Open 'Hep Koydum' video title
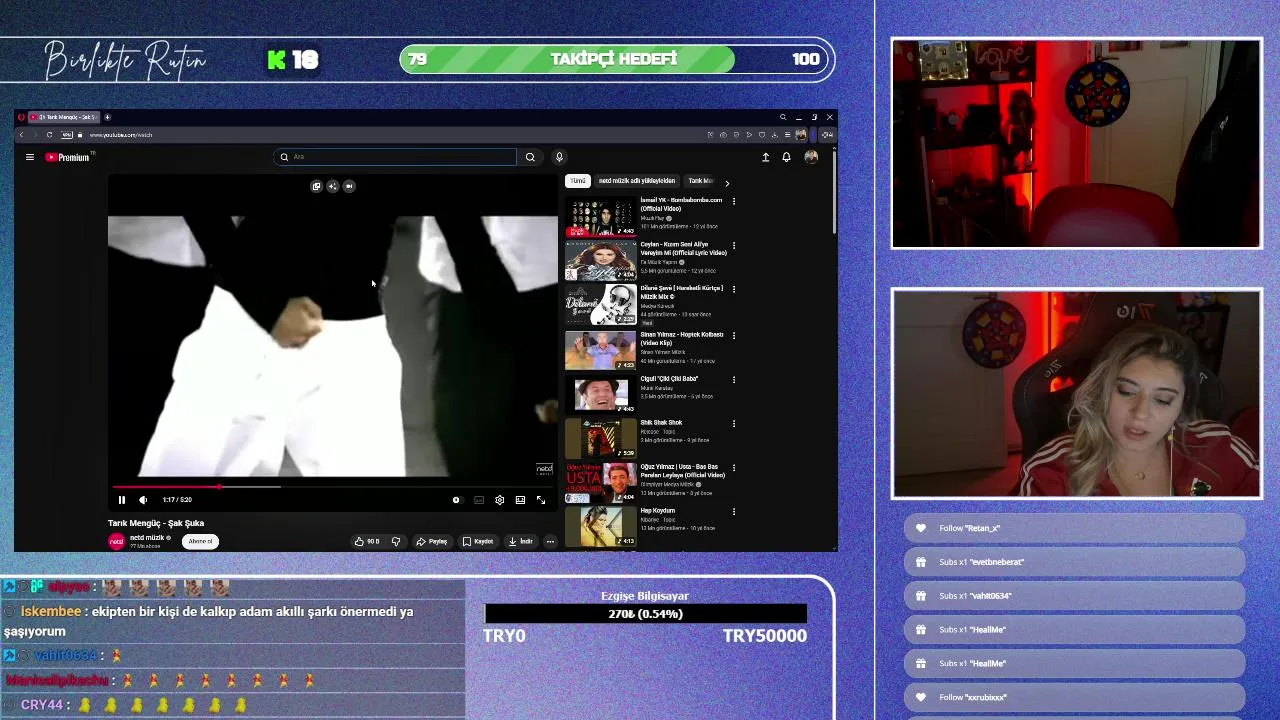Screen dimensions: 1280x720 click(x=658, y=511)
